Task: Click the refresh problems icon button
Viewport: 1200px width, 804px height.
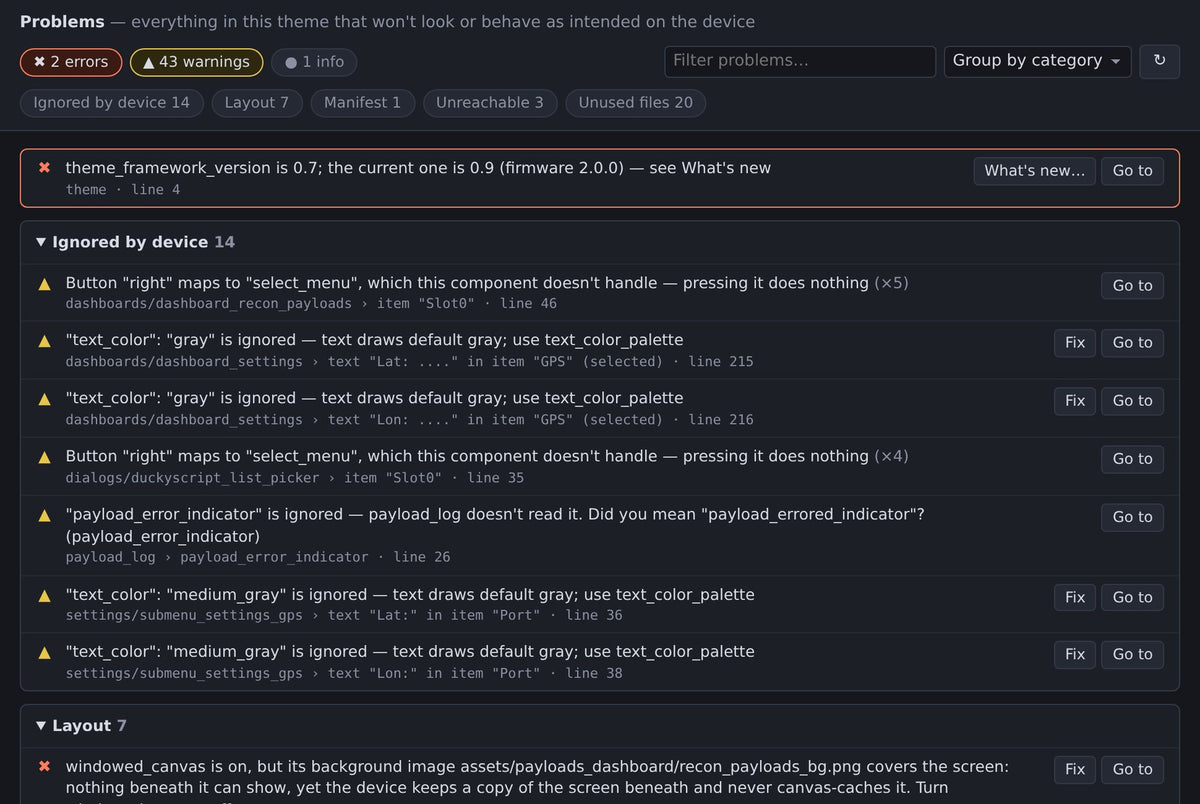Action: (x=1160, y=61)
